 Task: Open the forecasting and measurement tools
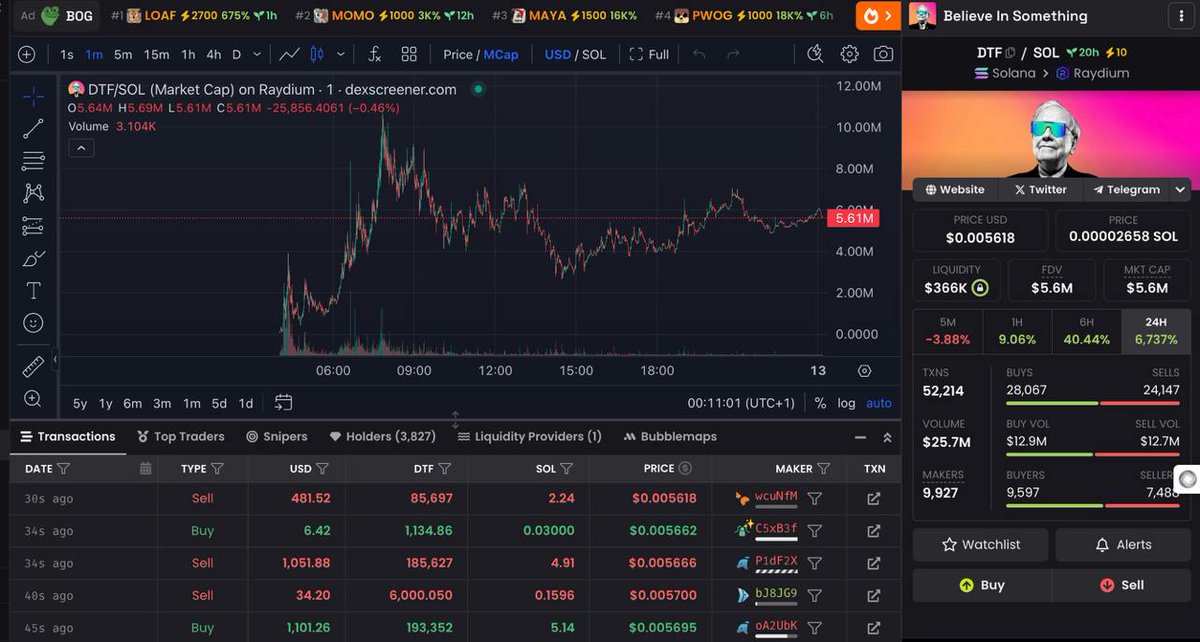33,226
